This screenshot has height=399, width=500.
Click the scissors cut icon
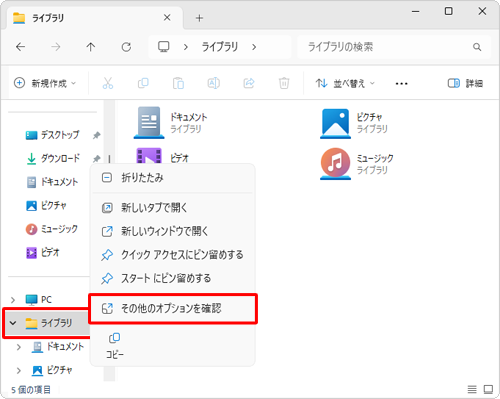tap(108, 83)
